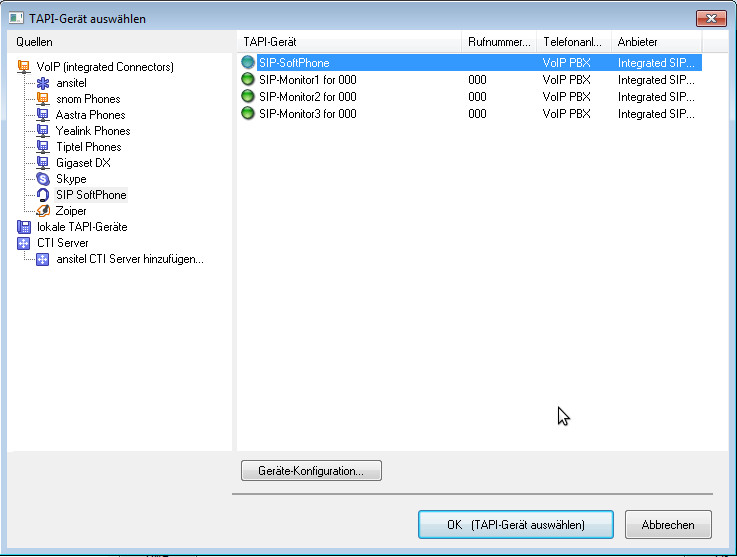Click number 000 in SIP-Monitor3 row
This screenshot has height=557, width=737.
[x=477, y=114]
